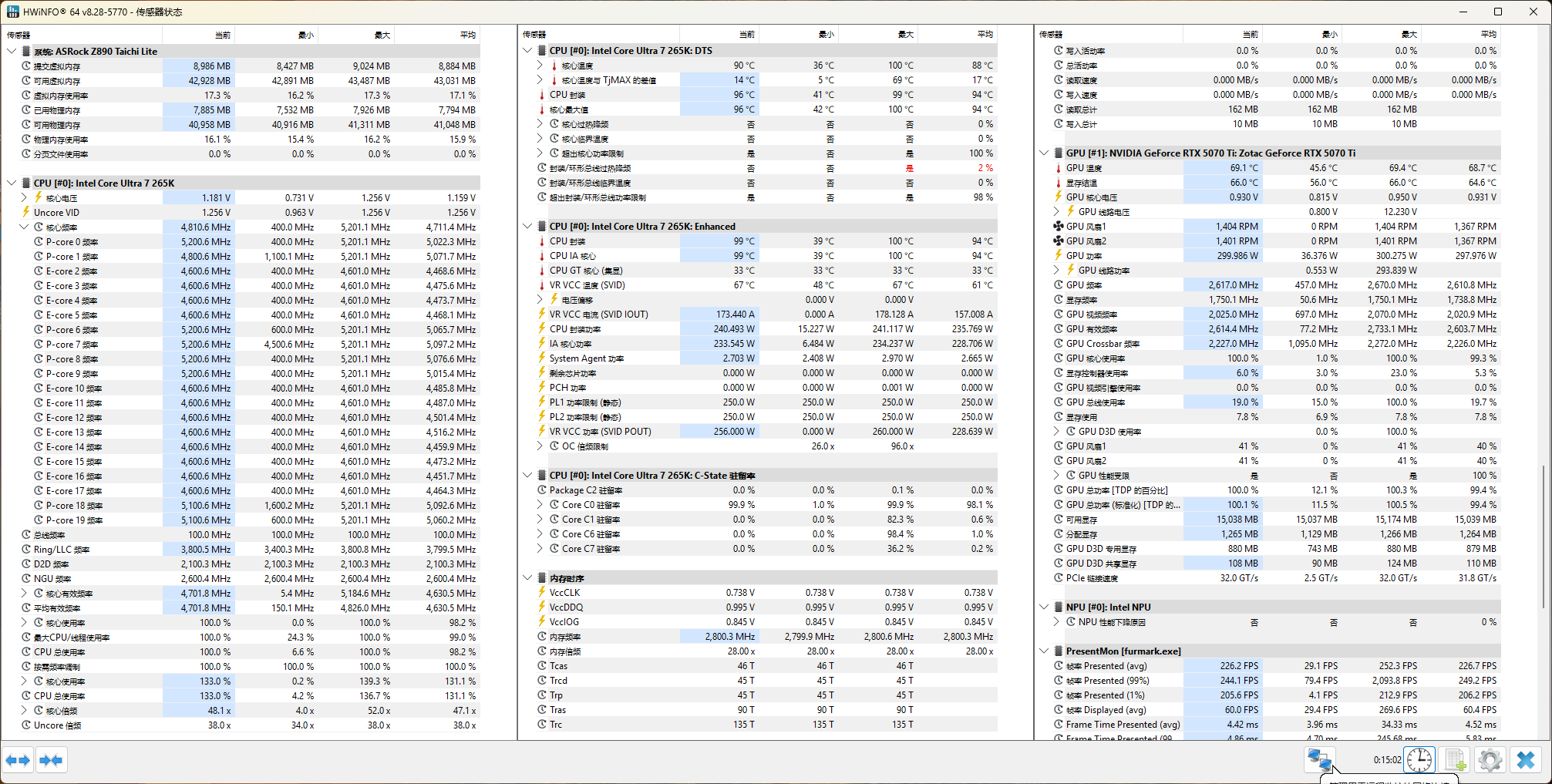Collapse the Intel Core Ultra 7 265K: DTS group
Viewport: 1552px width, 784px height.
coord(528,51)
